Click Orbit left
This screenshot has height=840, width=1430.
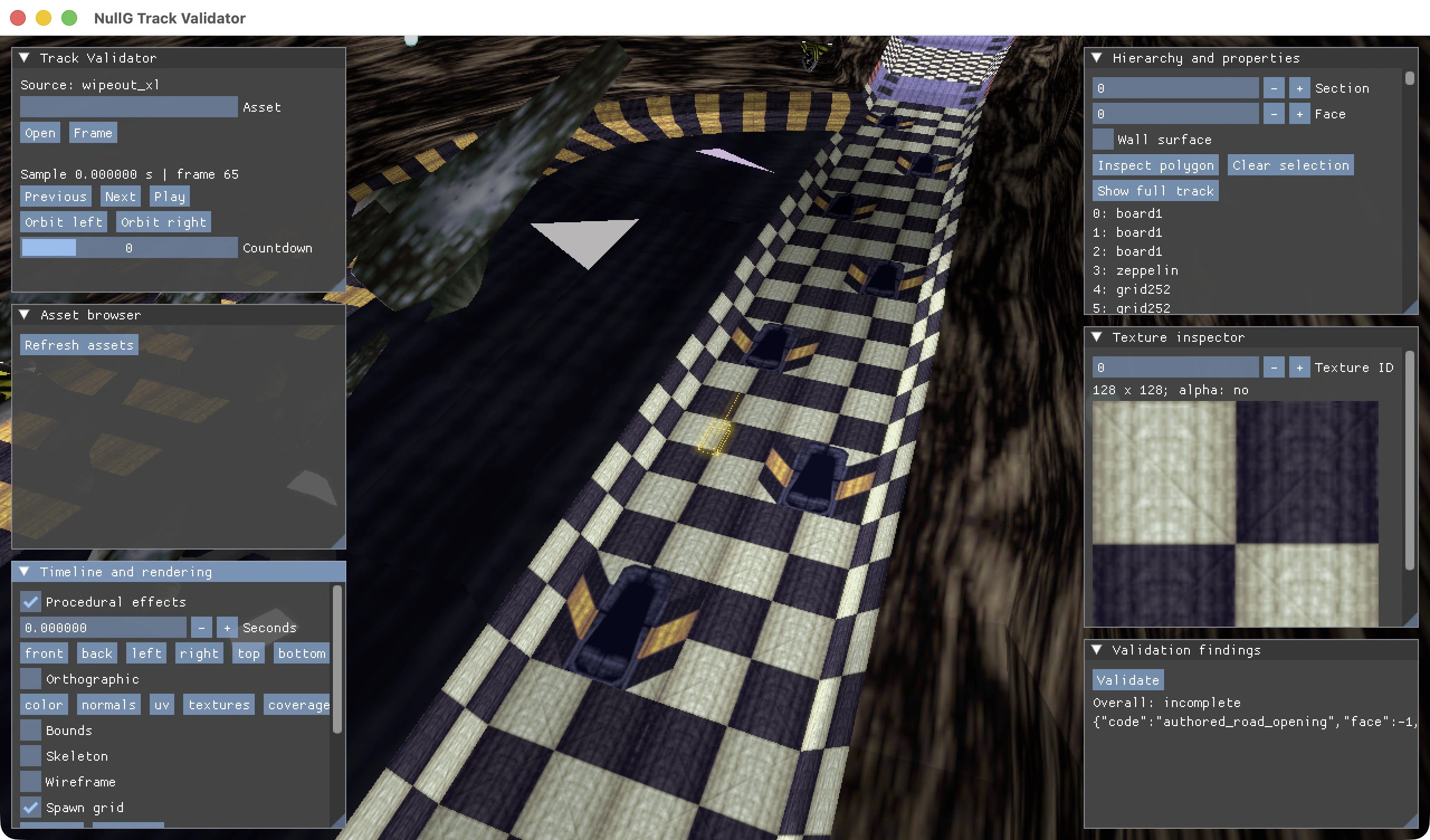point(64,222)
